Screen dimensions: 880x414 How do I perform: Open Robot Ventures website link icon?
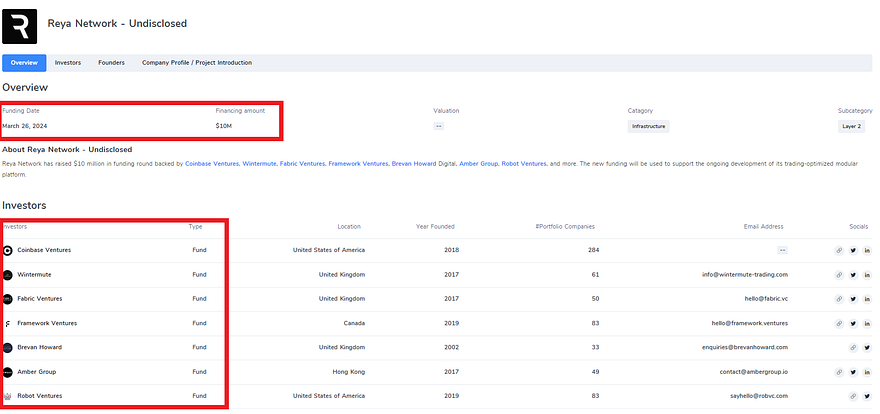(x=853, y=396)
